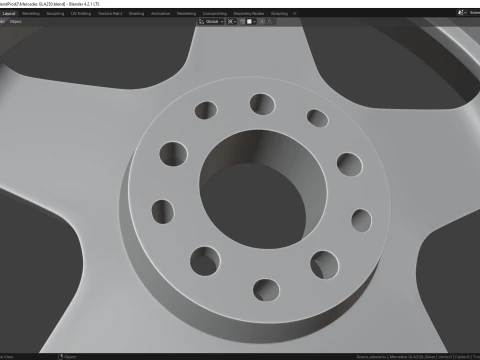Toggle the proportional editing icon
The image size is (480, 360).
click(262, 22)
